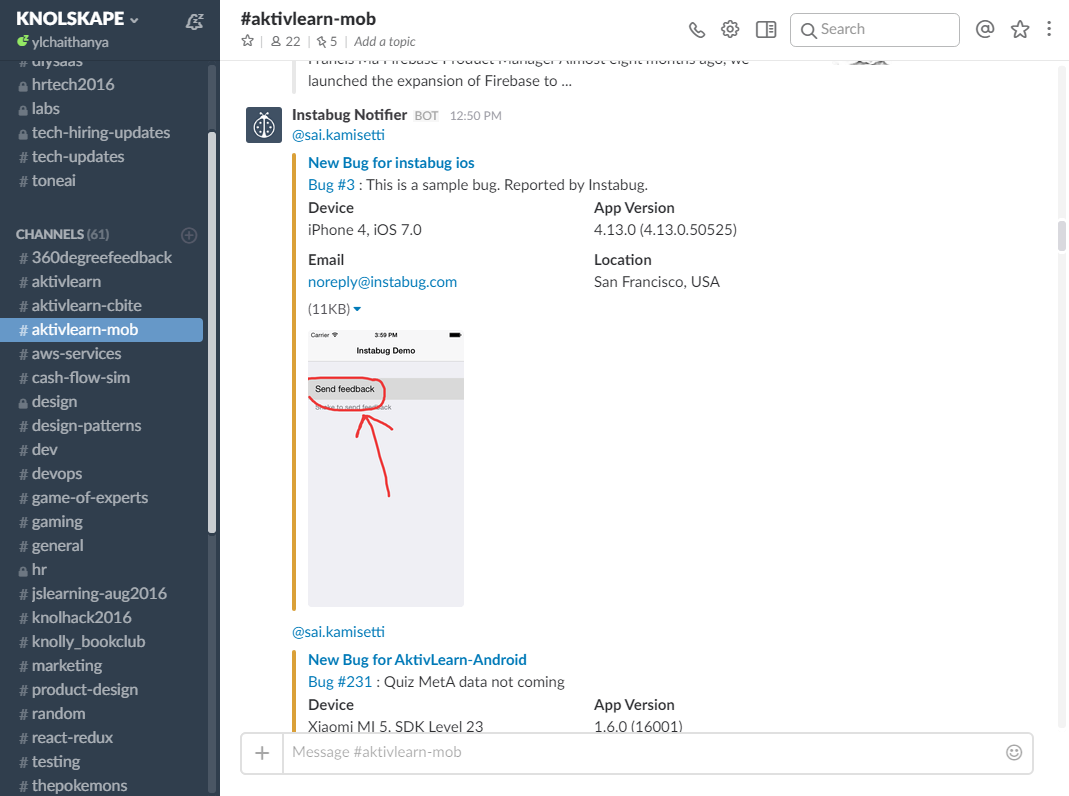1069x796 pixels.
Task: Open New Bug for AktivLearn-Android link
Action: pos(417,660)
